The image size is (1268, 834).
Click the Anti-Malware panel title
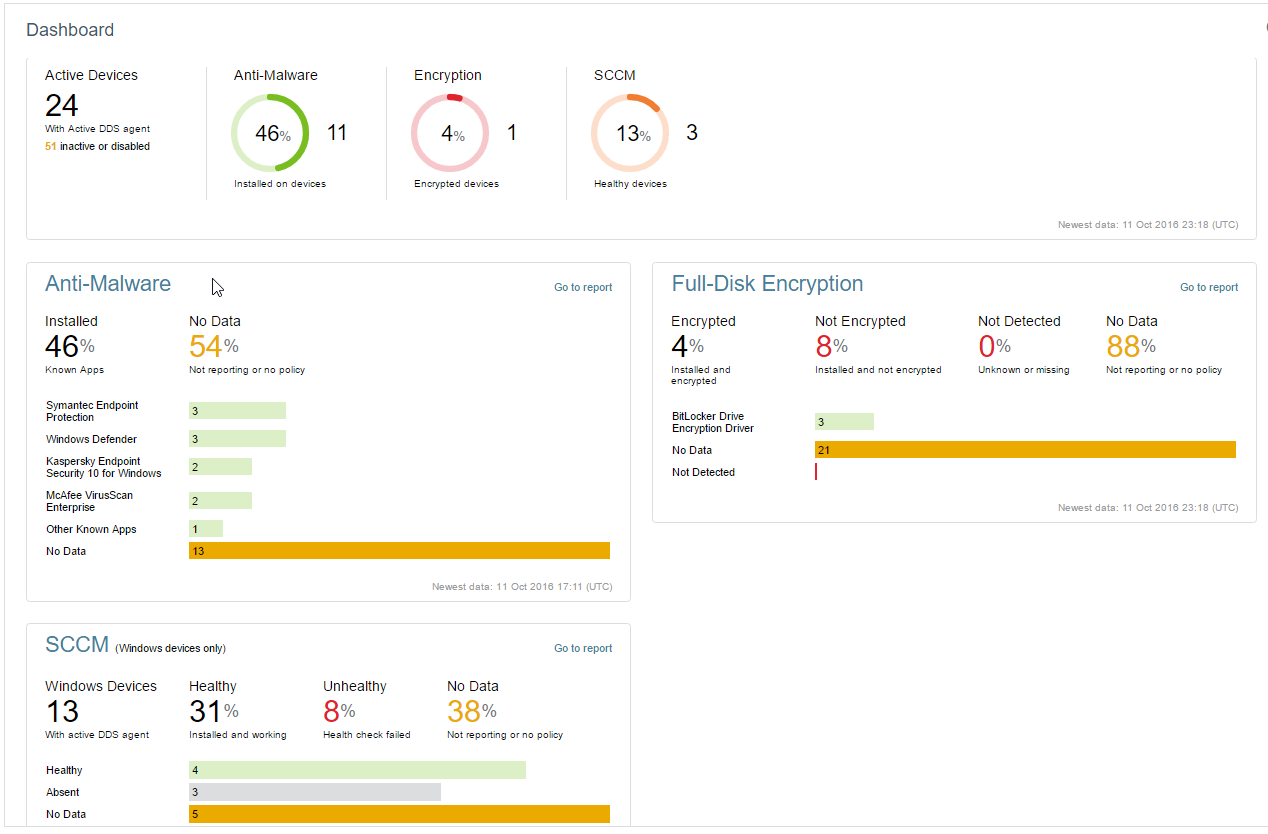(x=108, y=284)
